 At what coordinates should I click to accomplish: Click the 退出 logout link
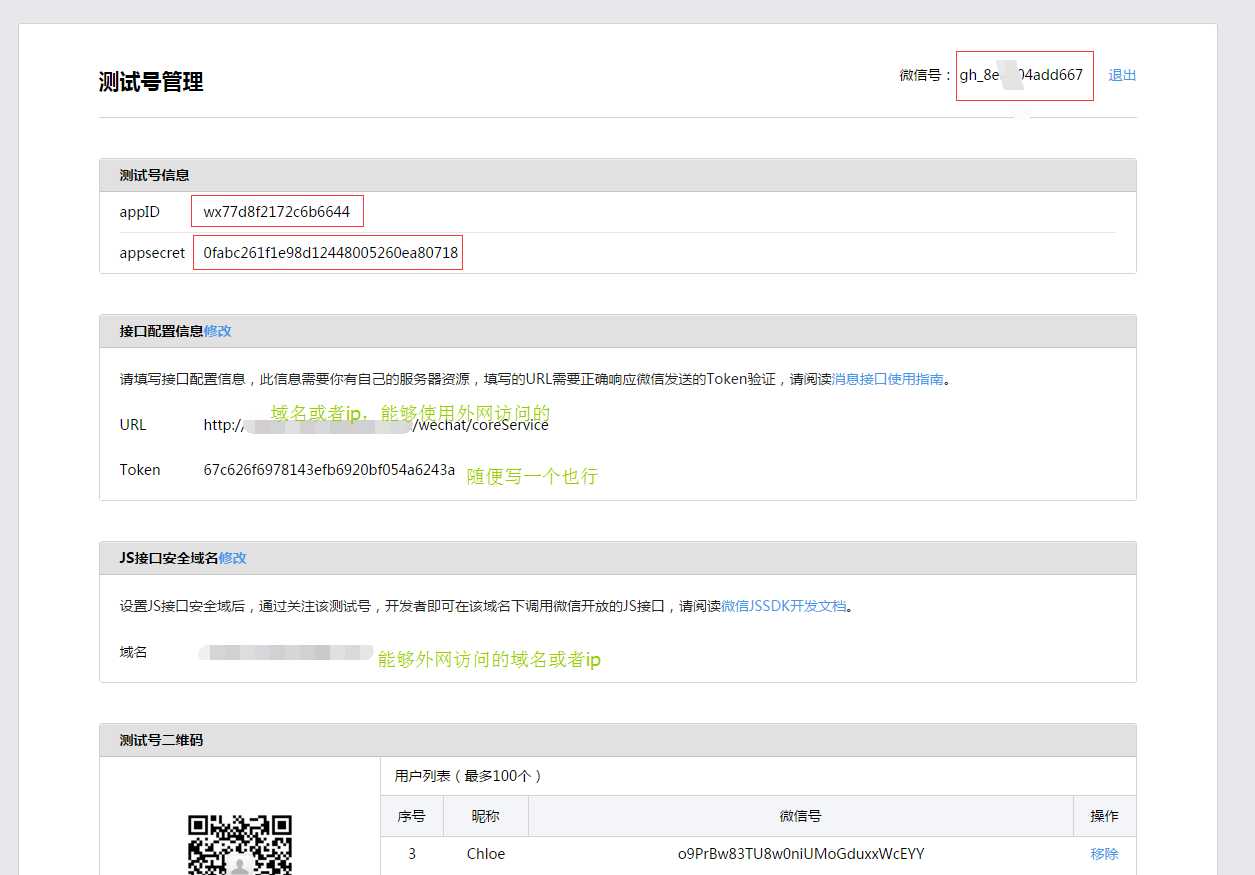pos(1122,75)
